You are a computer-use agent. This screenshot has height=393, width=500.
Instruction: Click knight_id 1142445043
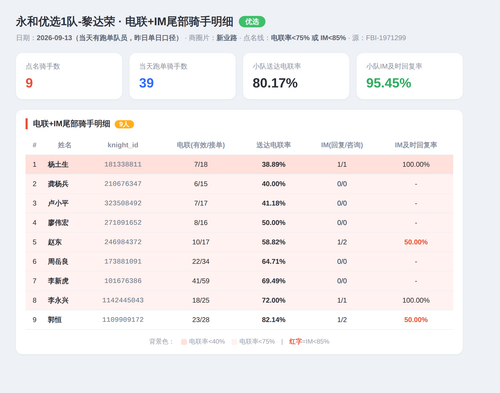(123, 300)
